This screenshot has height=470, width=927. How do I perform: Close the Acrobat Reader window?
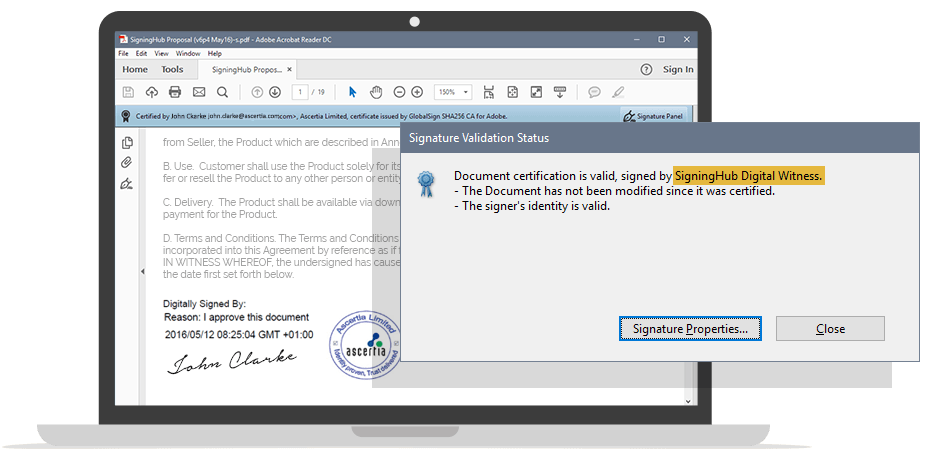pyautogui.click(x=686, y=40)
